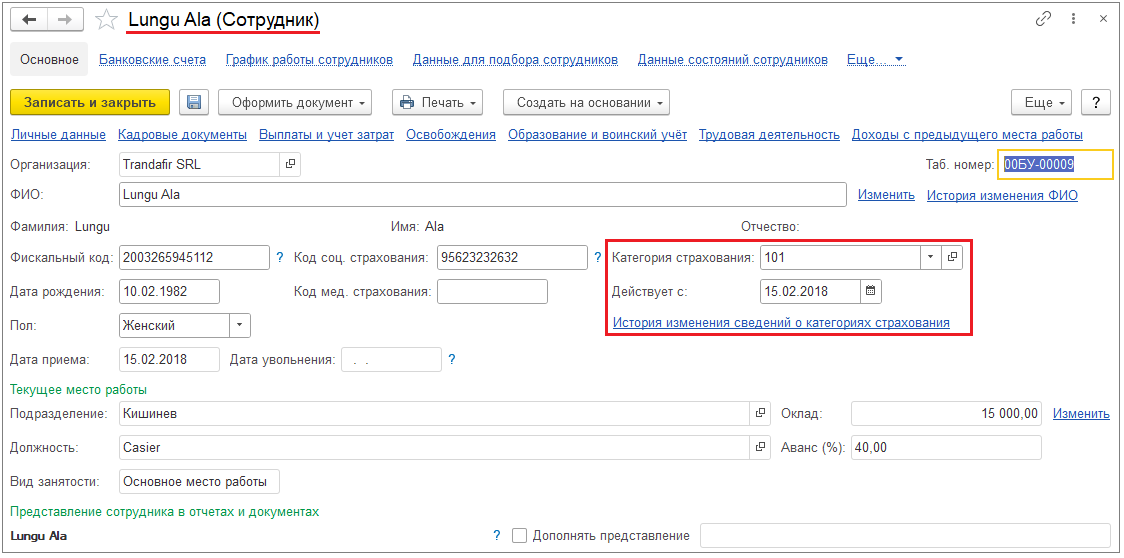This screenshot has height=558, width=1124.
Task: Expand Категория страхования dropdown arrow
Action: pyautogui.click(x=930, y=258)
